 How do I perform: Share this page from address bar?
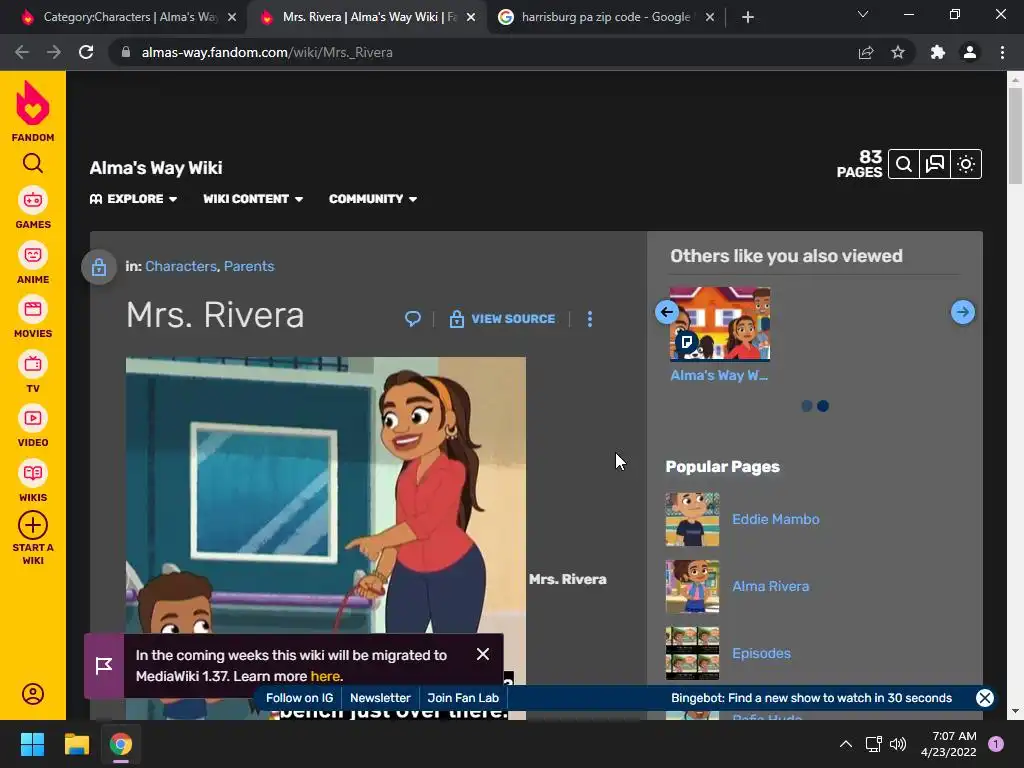click(866, 52)
